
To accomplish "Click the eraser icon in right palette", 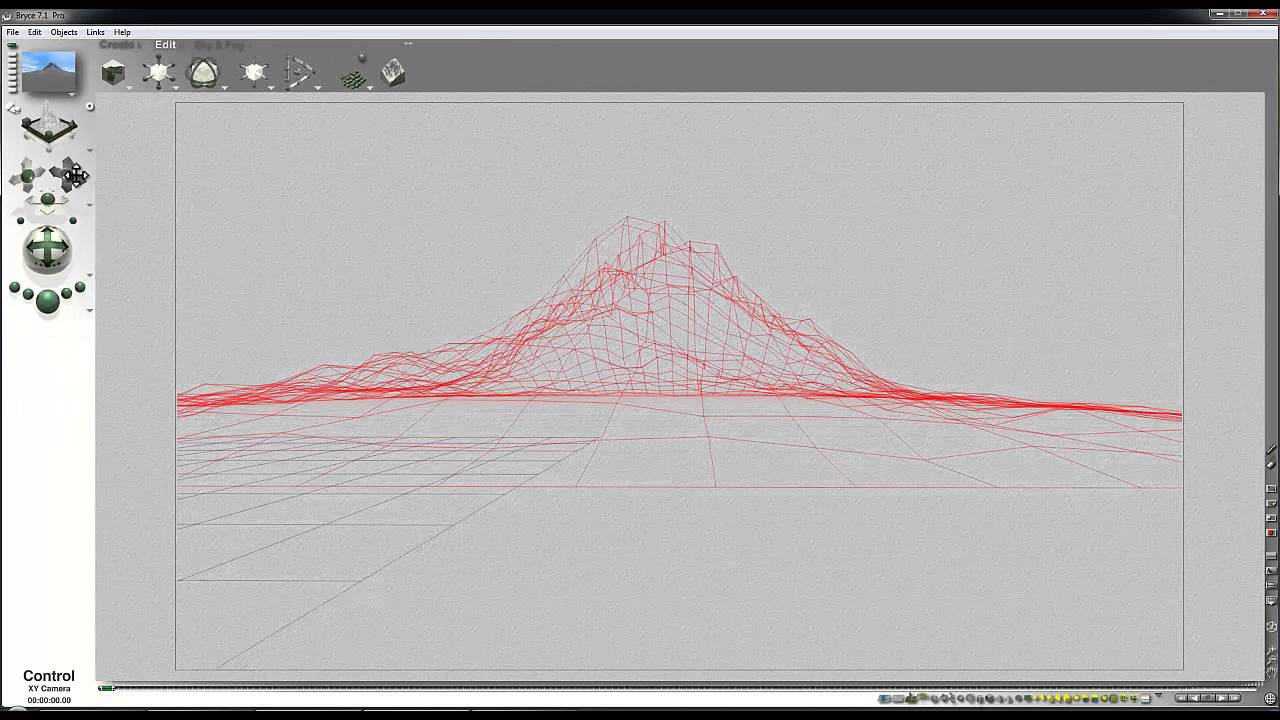I will point(1272,464).
